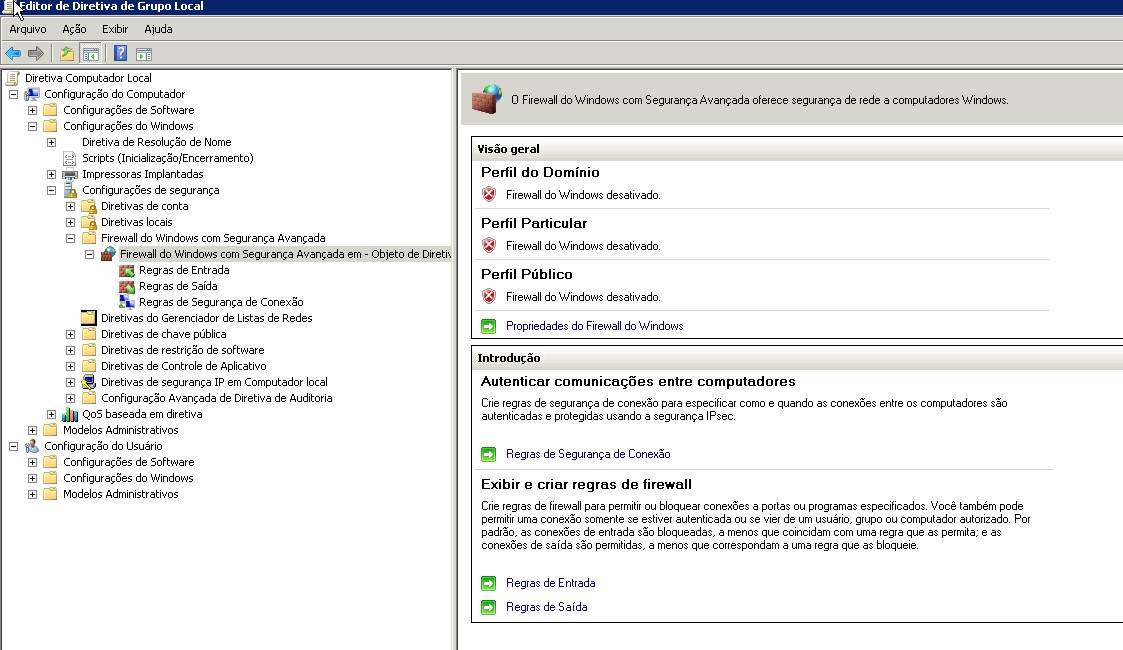Select Configuração Avançada de Diretiva de Auditoria
The image size is (1123, 650).
tap(216, 398)
